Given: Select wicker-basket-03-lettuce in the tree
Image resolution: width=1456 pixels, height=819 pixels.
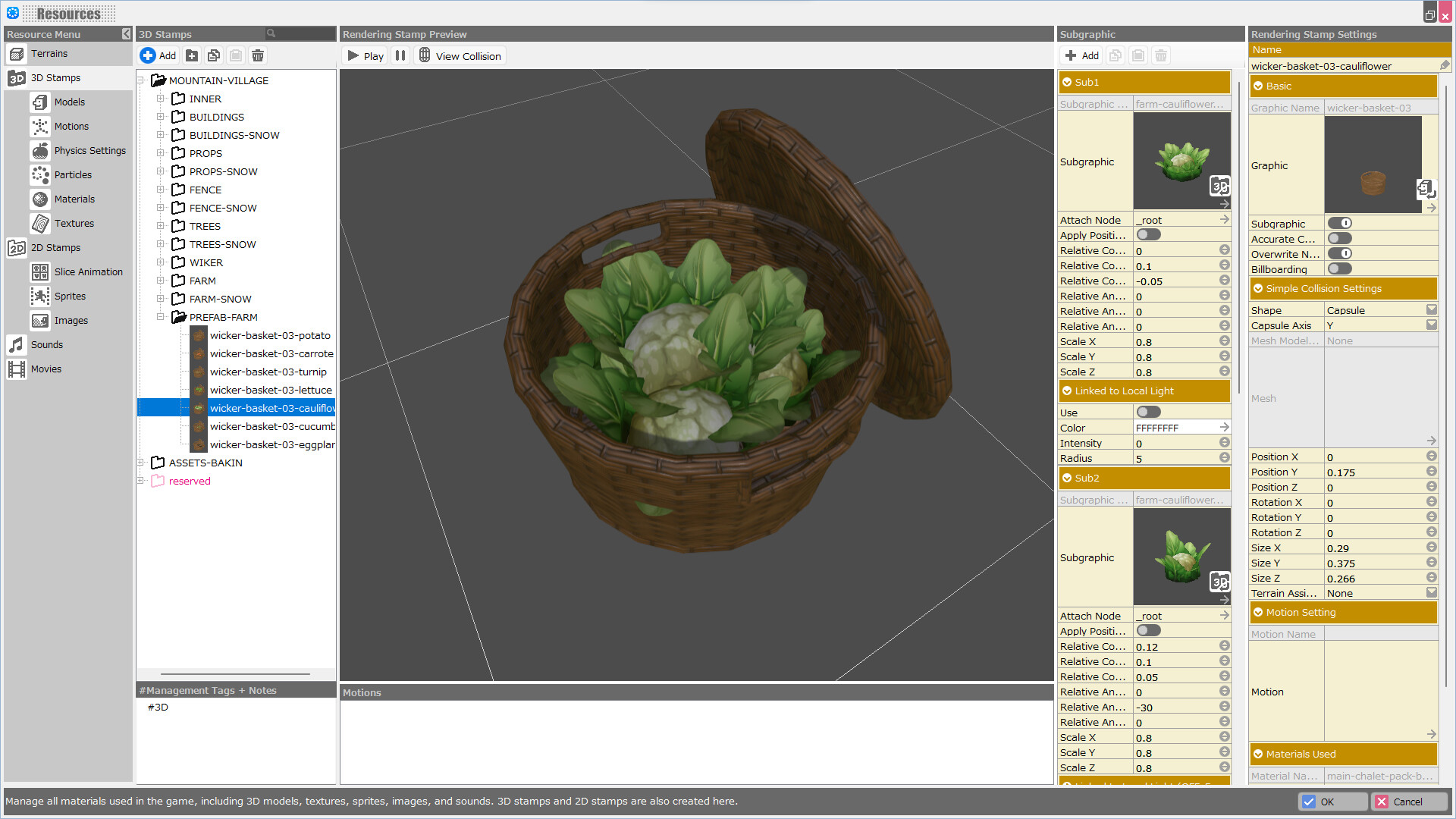Looking at the screenshot, I should pos(271,390).
